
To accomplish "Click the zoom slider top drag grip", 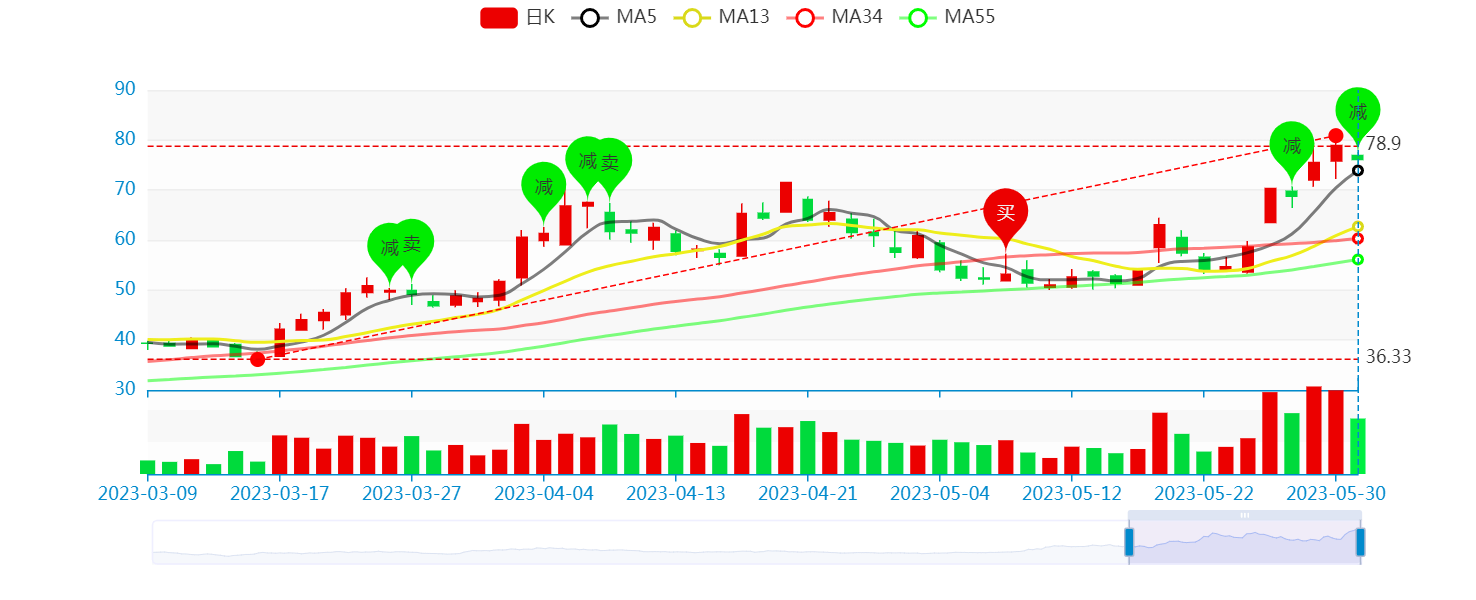I will (1245, 515).
